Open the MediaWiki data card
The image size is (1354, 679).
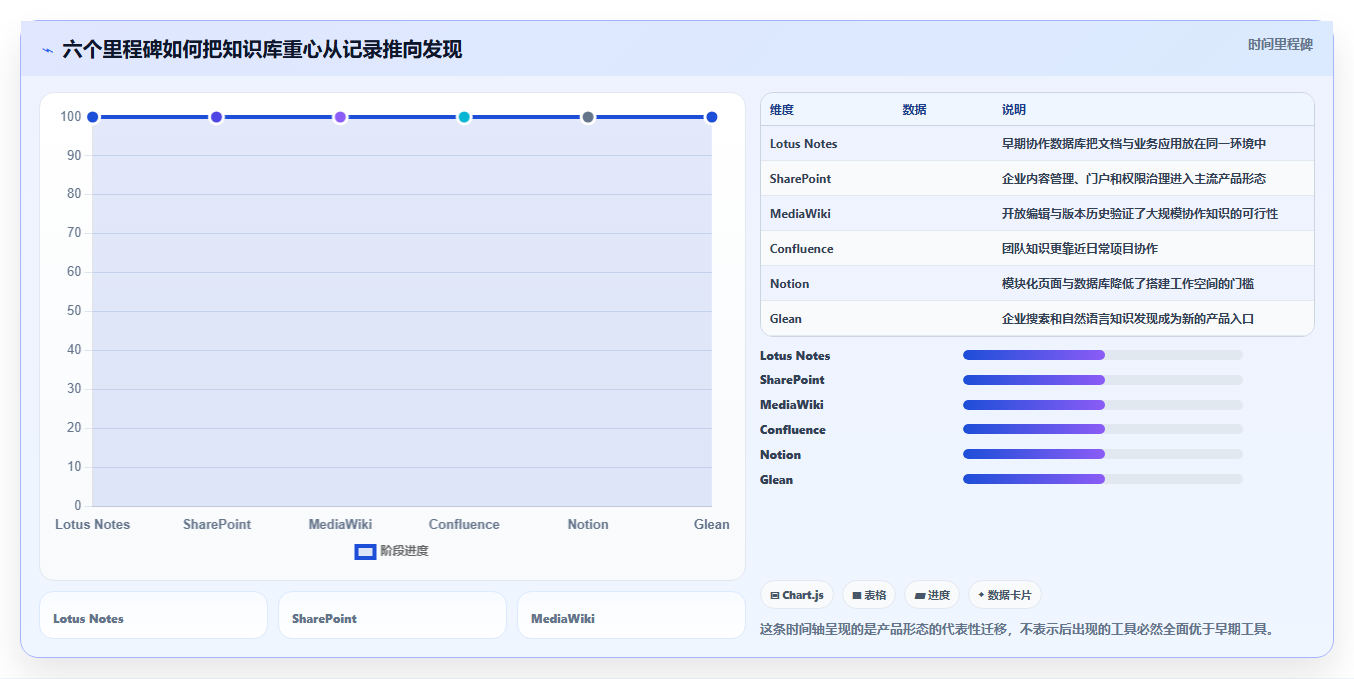tap(631, 615)
